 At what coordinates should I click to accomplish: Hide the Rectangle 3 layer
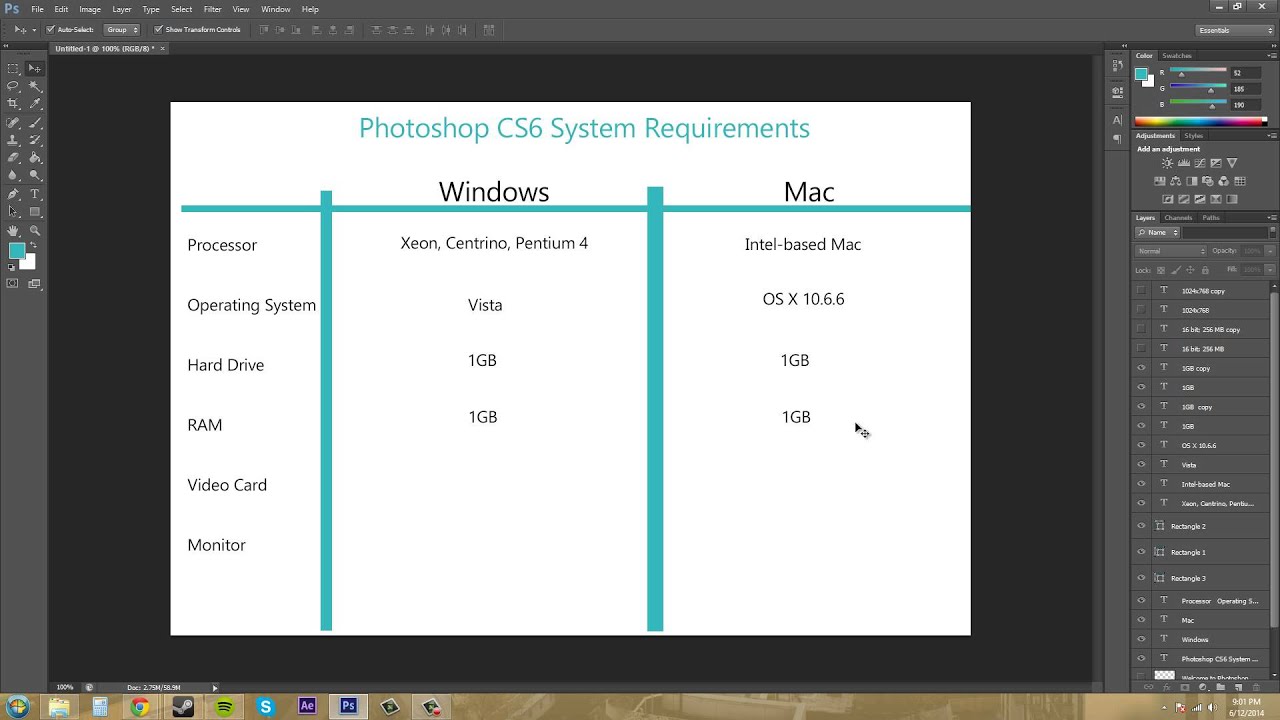[x=1141, y=578]
